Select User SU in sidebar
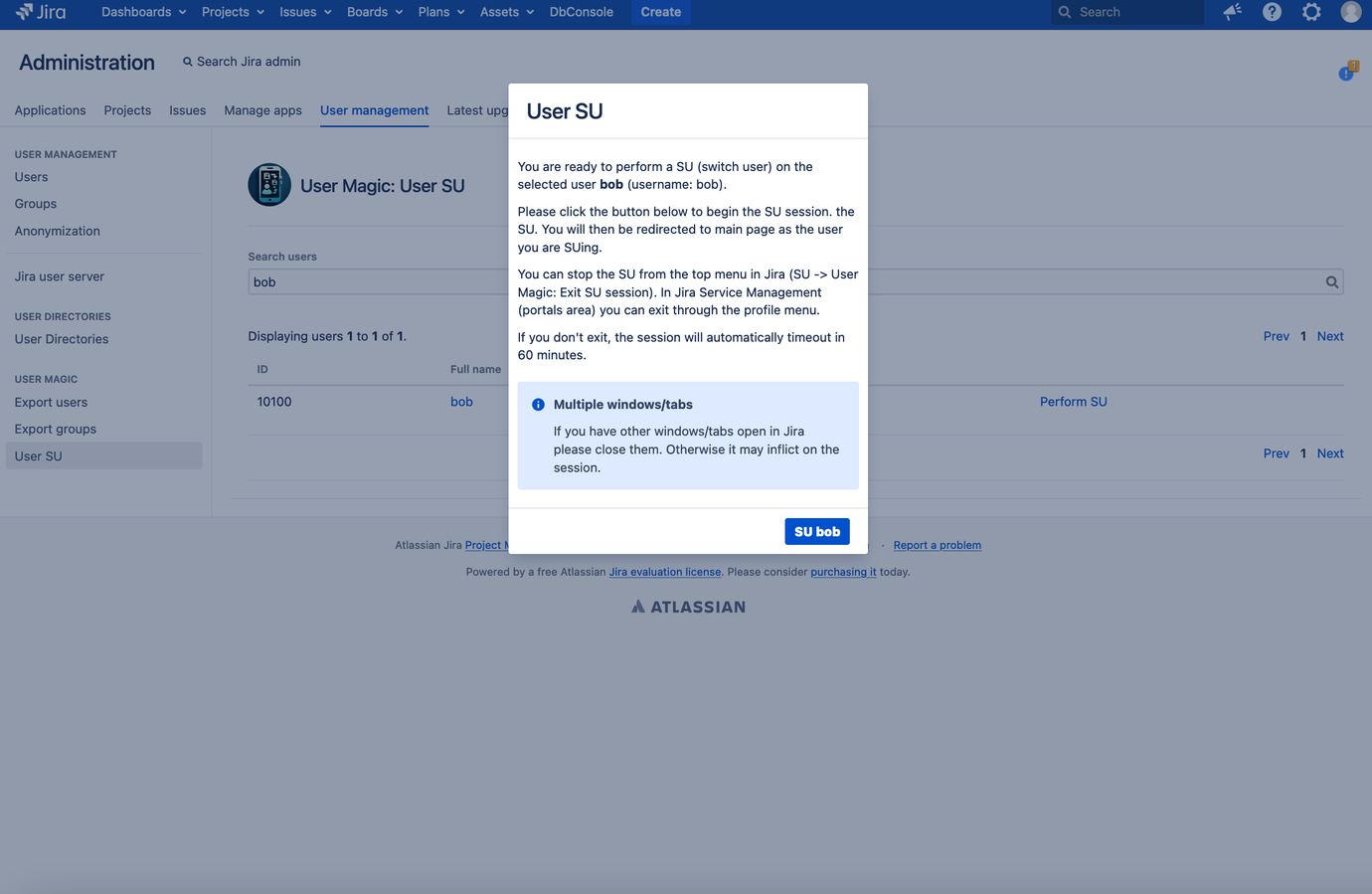The image size is (1372, 894). click(x=103, y=456)
